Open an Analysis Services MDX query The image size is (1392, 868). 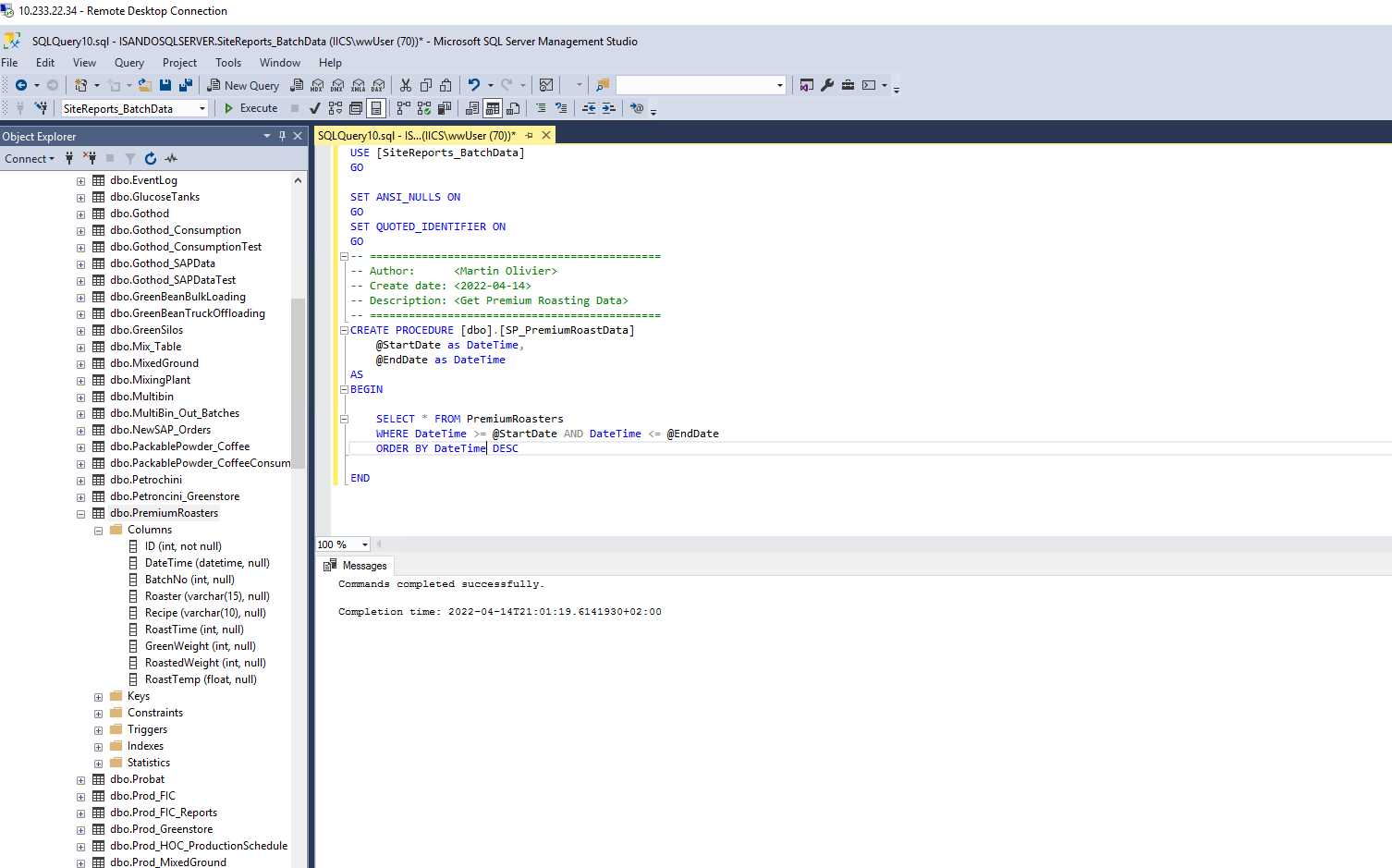(317, 85)
